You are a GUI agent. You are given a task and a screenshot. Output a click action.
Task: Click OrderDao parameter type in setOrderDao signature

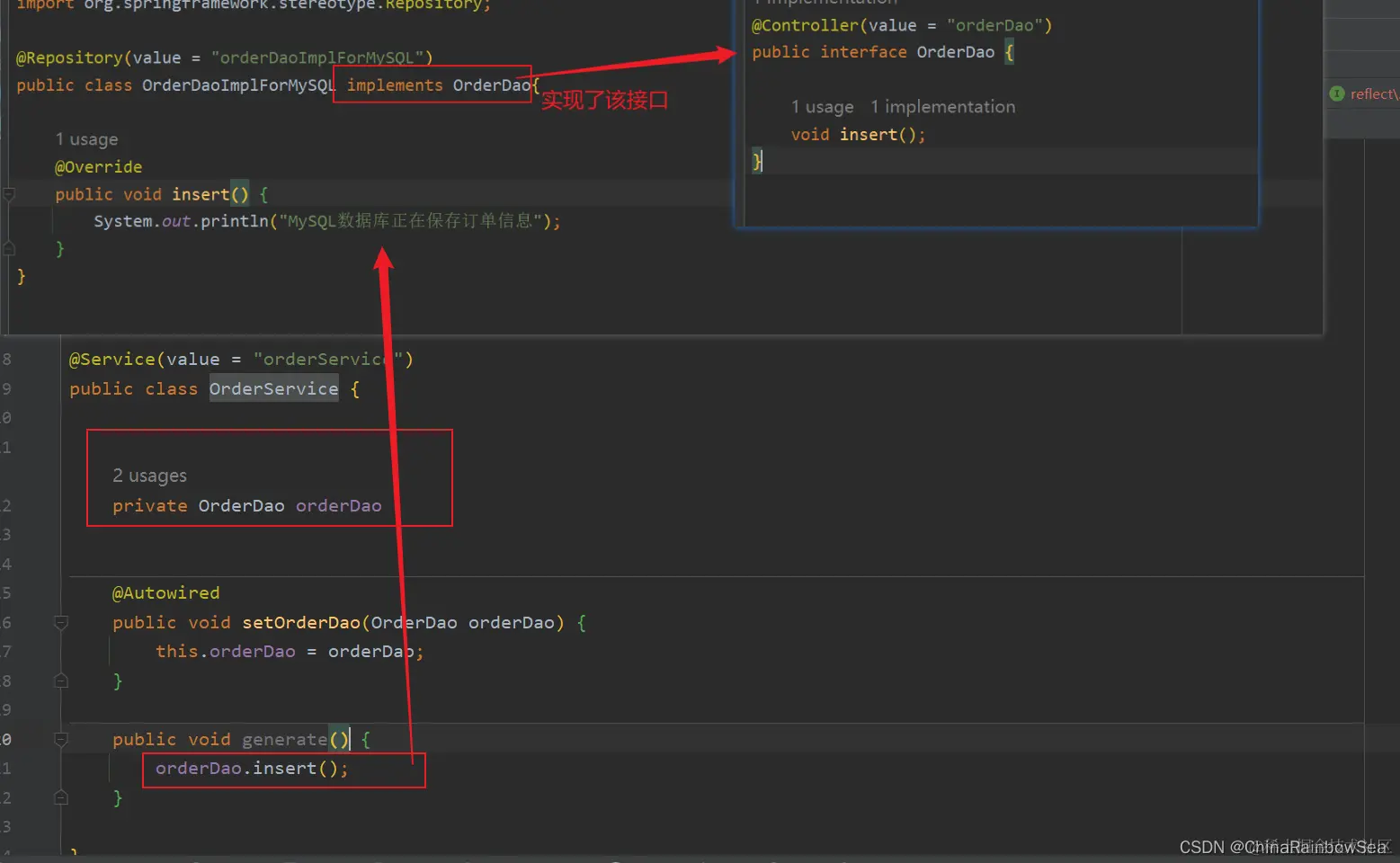click(414, 622)
